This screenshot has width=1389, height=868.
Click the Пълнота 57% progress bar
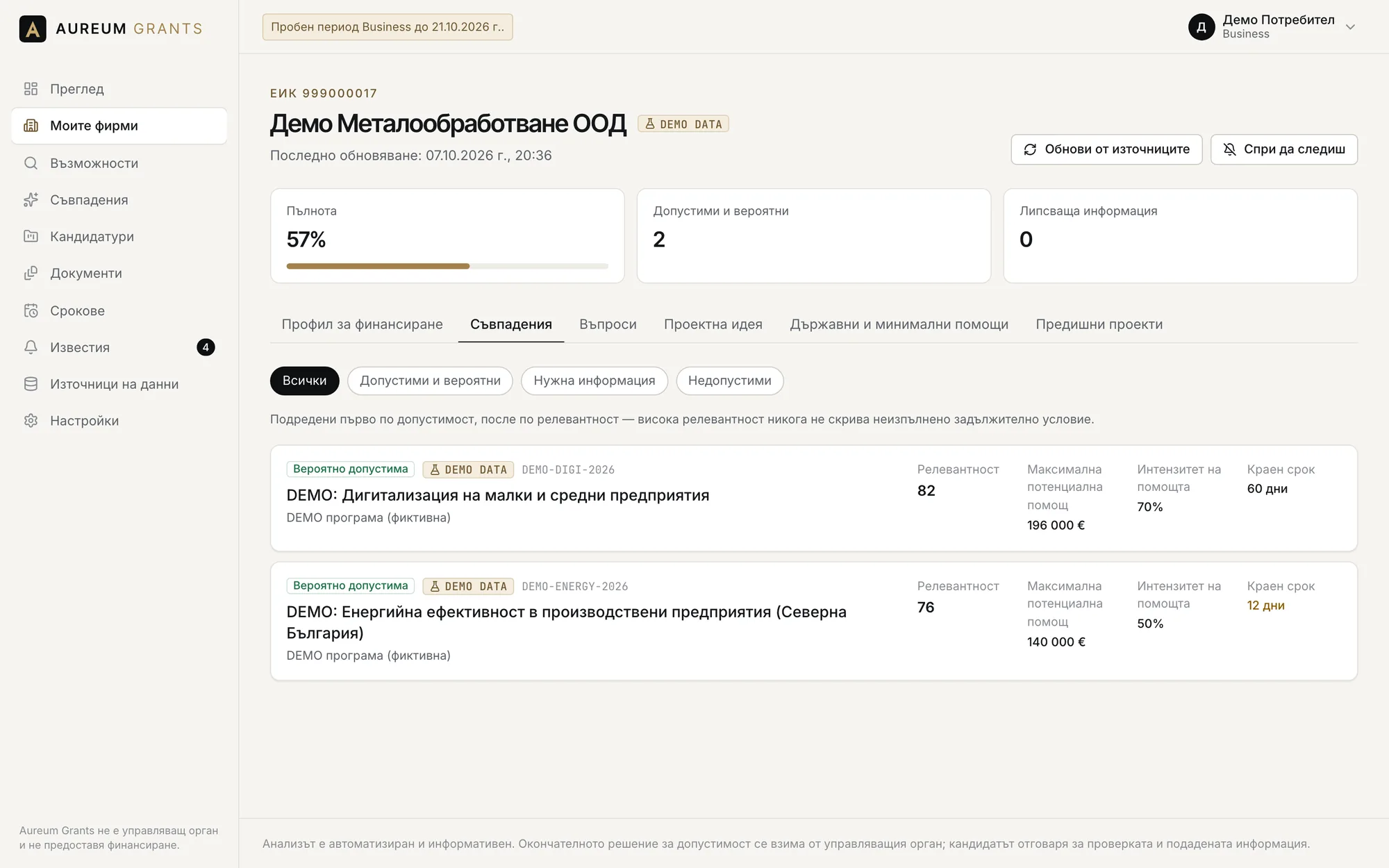(447, 266)
